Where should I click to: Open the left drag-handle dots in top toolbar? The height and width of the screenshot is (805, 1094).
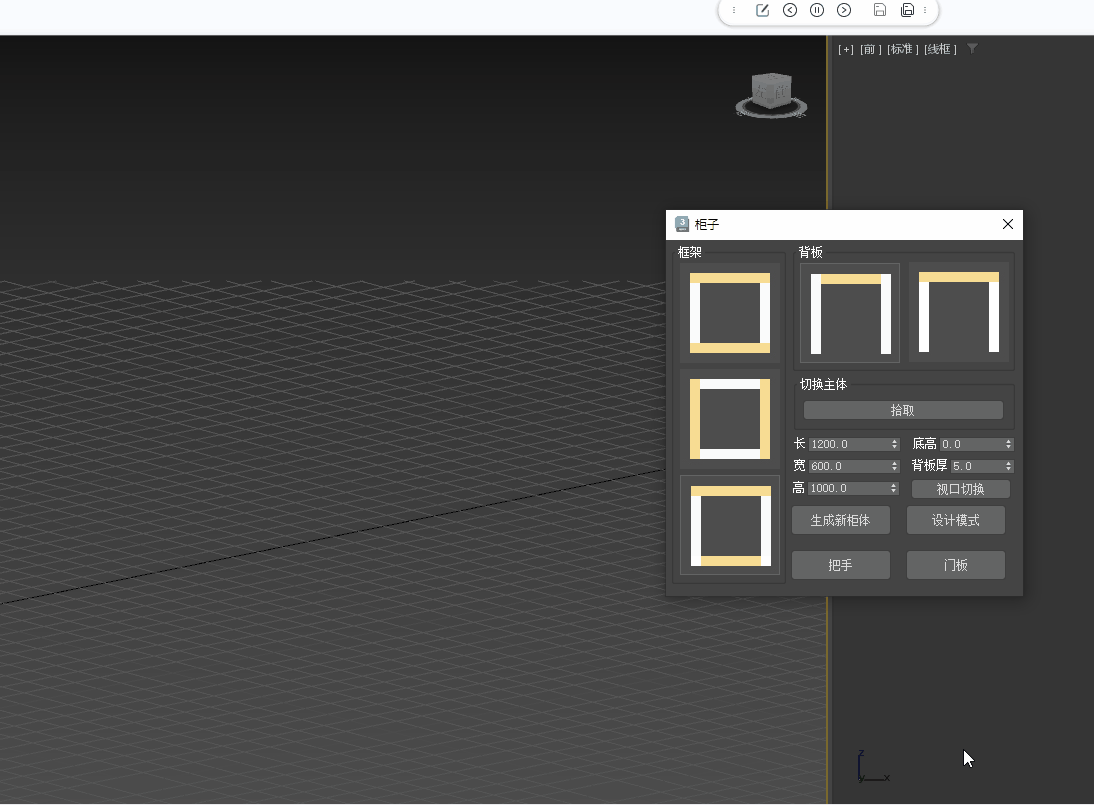(734, 10)
